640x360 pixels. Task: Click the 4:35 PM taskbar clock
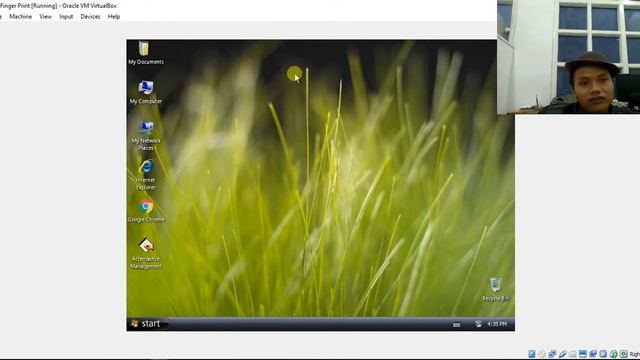pyautogui.click(x=497, y=324)
